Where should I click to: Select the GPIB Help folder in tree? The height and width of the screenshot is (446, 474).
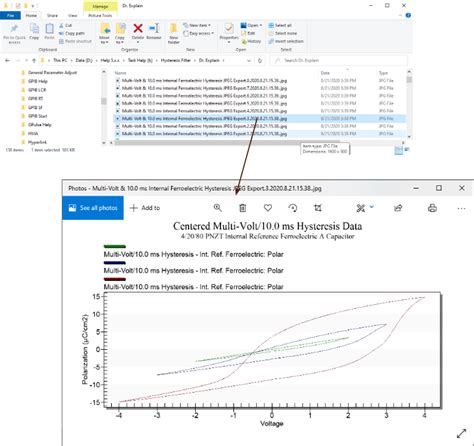(37, 81)
